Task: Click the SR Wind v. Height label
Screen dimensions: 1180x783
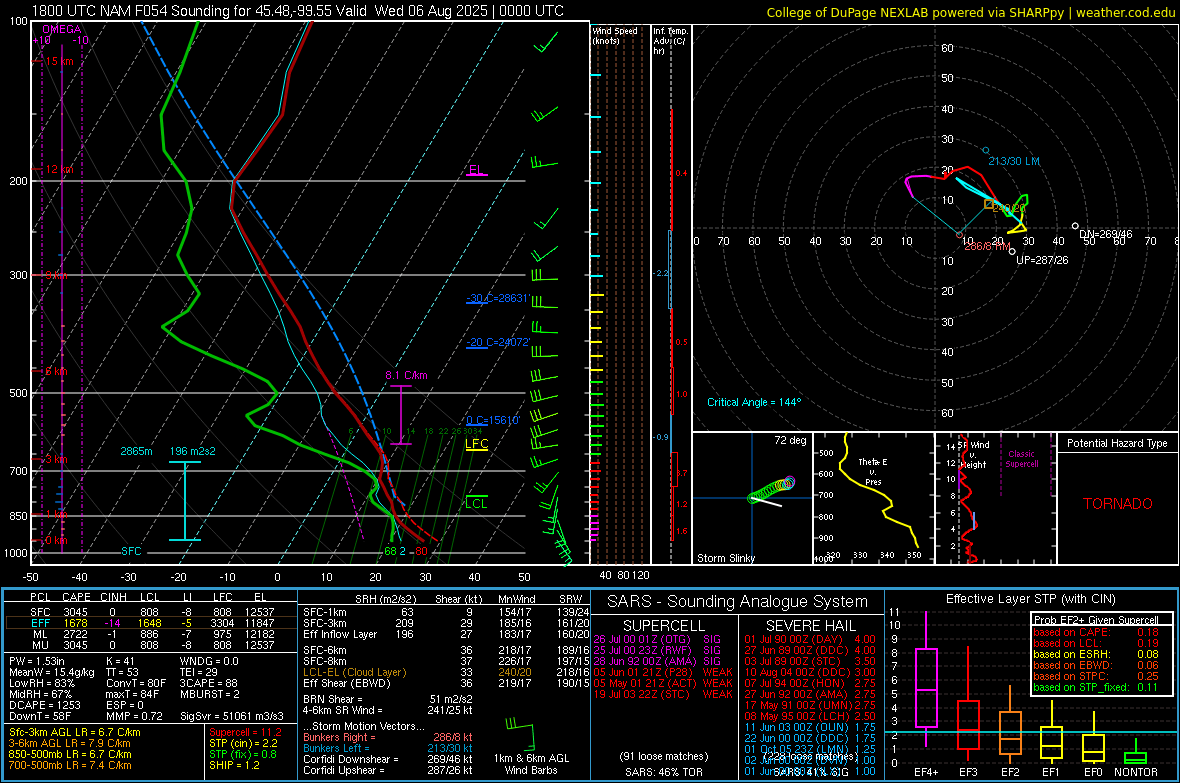Action: [x=973, y=455]
